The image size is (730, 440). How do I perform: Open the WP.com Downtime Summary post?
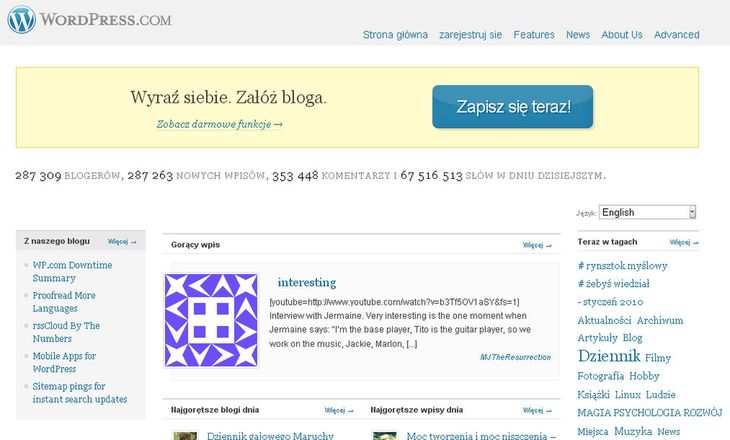[72, 271]
